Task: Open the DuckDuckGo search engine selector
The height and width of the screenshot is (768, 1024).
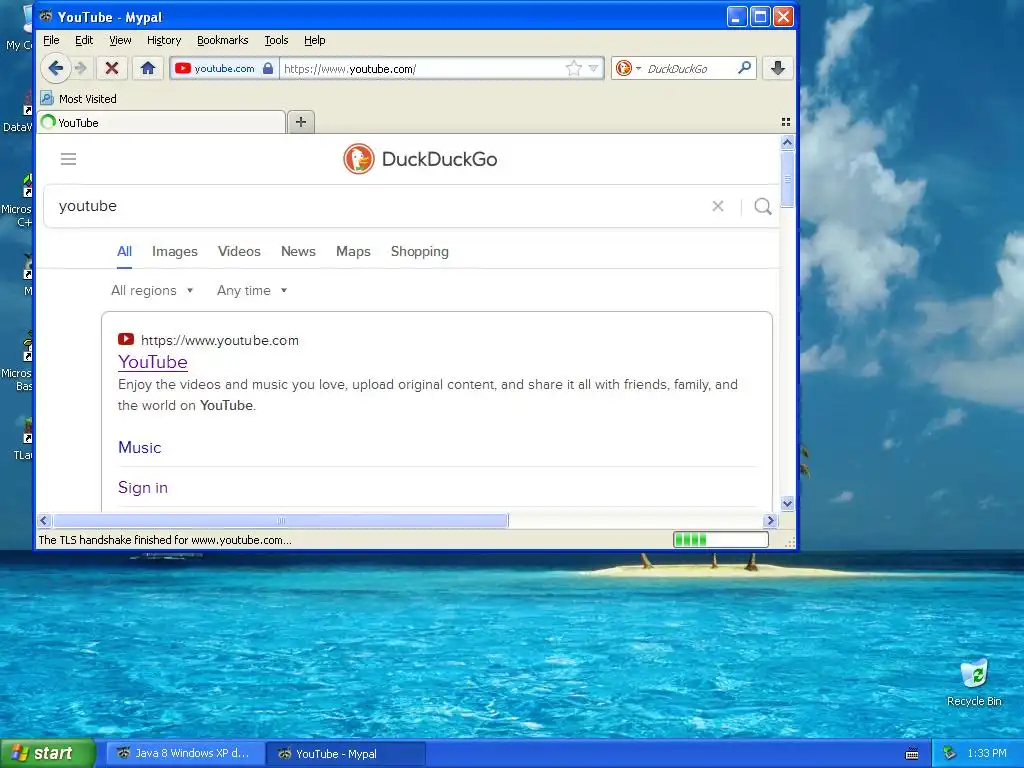Action: pyautogui.click(x=628, y=68)
